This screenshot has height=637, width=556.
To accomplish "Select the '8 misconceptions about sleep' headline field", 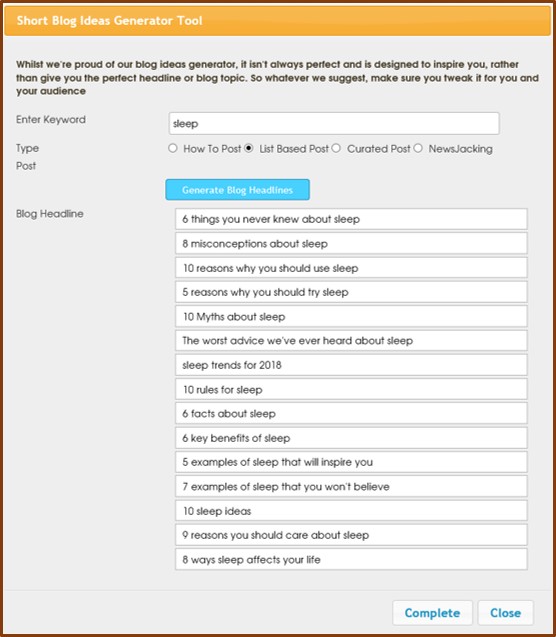I will [x=351, y=243].
